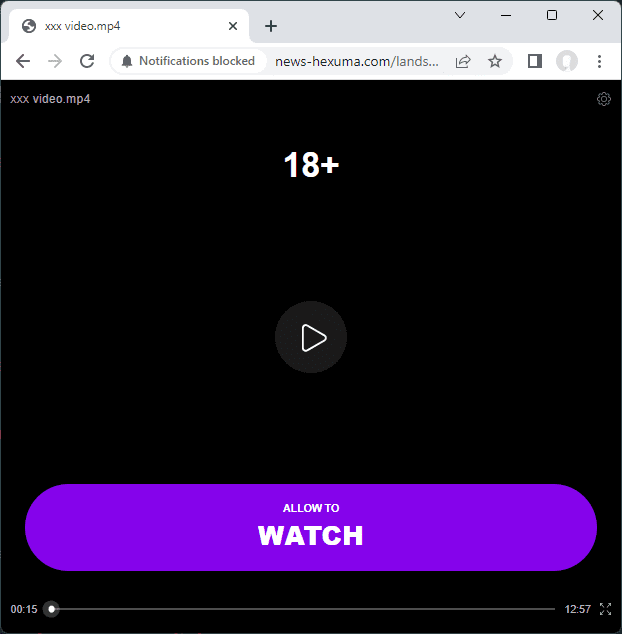Share this page via share icon
The image size is (622, 634).
pyautogui.click(x=463, y=61)
